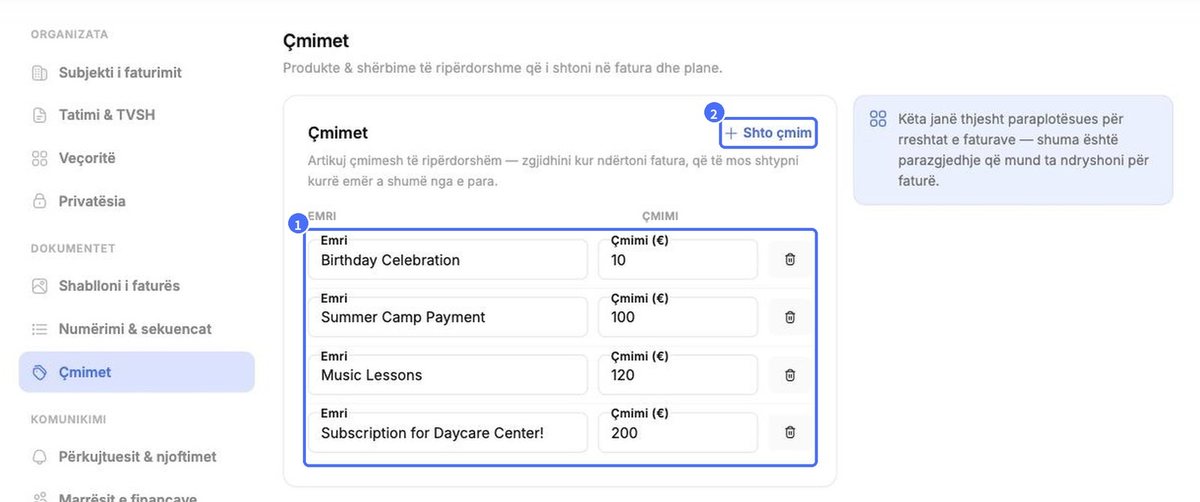This screenshot has height=502, width=1200.
Task: Click the Veçoritë grid icon
Action: pyautogui.click(x=40, y=158)
